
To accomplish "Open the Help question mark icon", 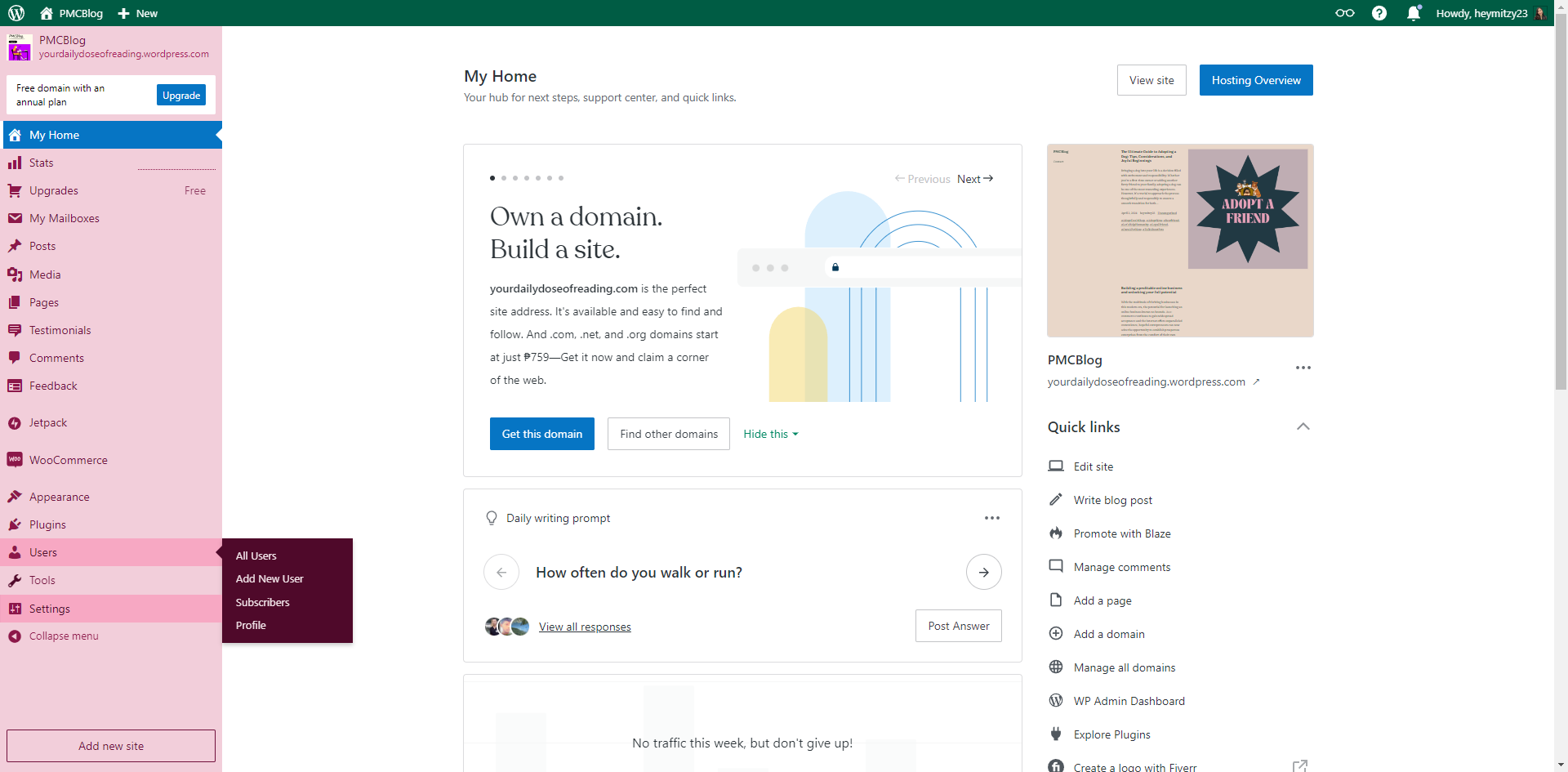I will pyautogui.click(x=1379, y=13).
